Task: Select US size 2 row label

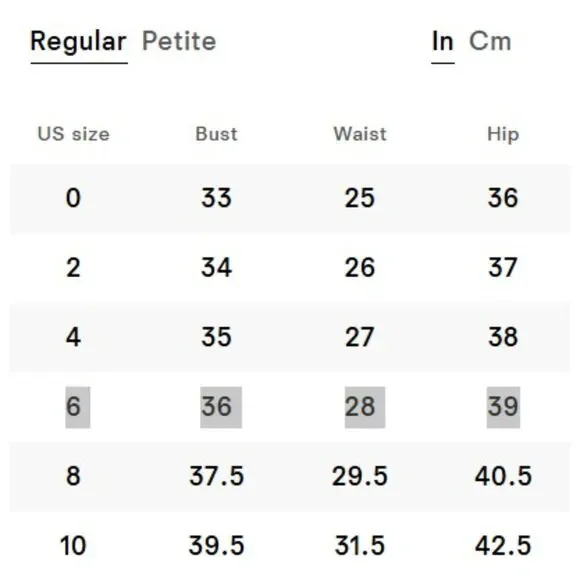Action: coord(73,267)
